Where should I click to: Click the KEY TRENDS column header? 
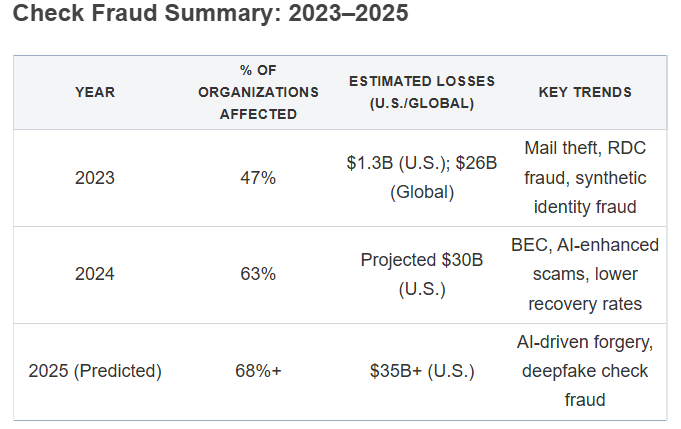tap(585, 92)
